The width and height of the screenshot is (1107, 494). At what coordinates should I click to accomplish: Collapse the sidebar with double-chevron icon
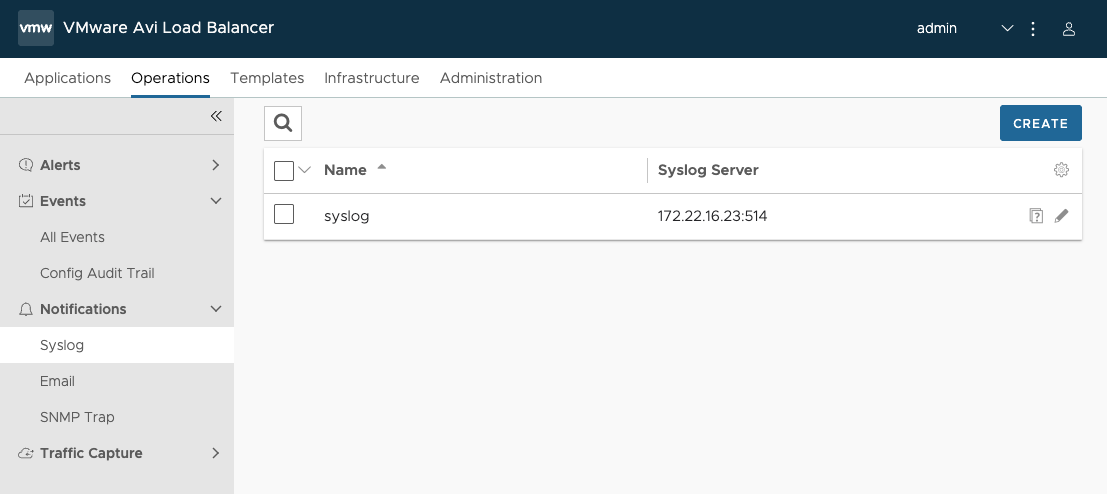pos(216,116)
